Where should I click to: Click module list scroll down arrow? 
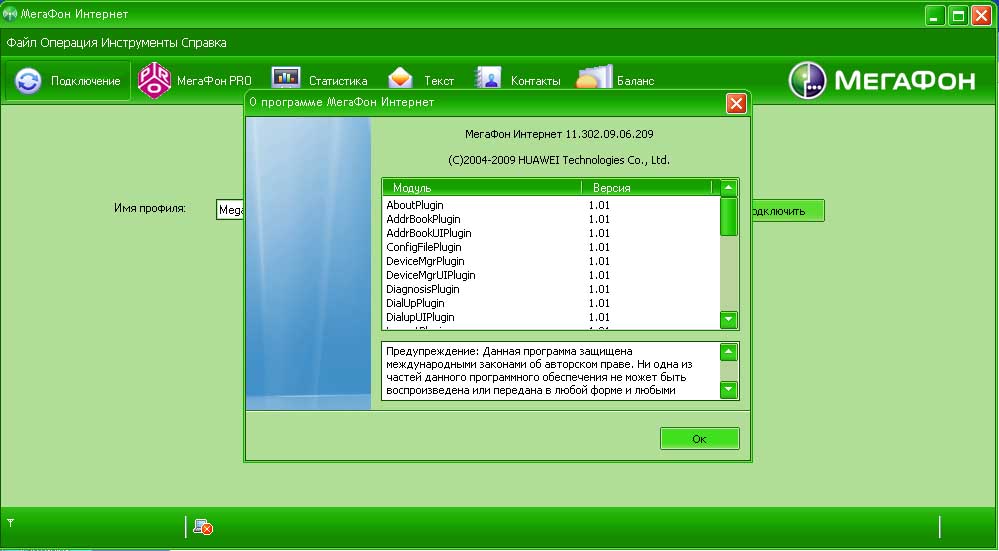coord(728,320)
